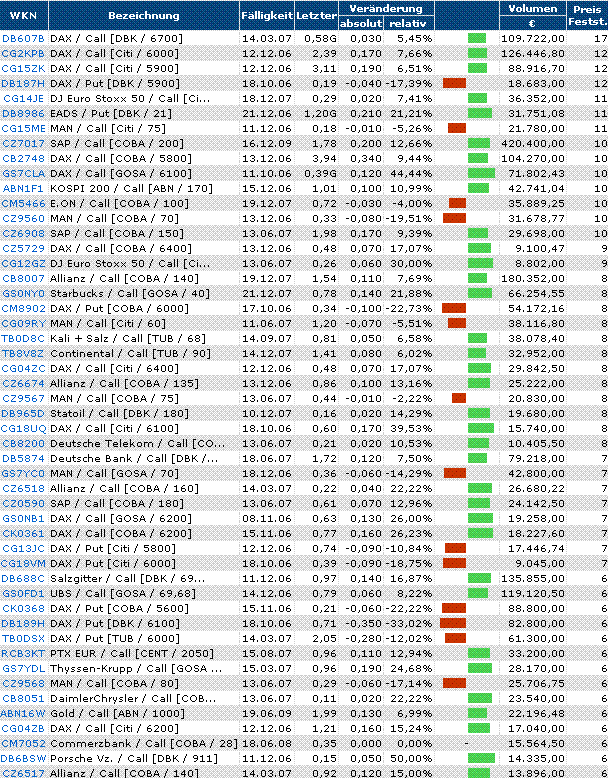The image size is (608, 778).
Task: Open WKN link CZ6518
Action: 23,488
